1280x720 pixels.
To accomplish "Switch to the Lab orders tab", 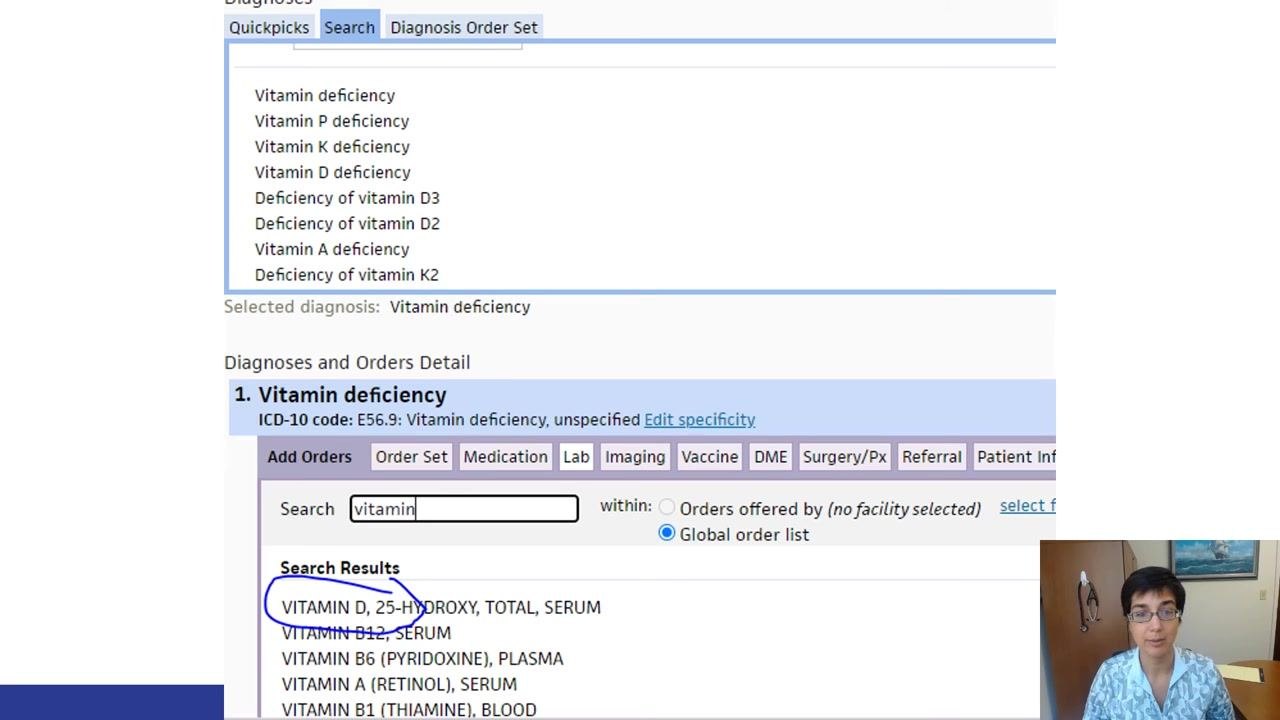I will (576, 457).
